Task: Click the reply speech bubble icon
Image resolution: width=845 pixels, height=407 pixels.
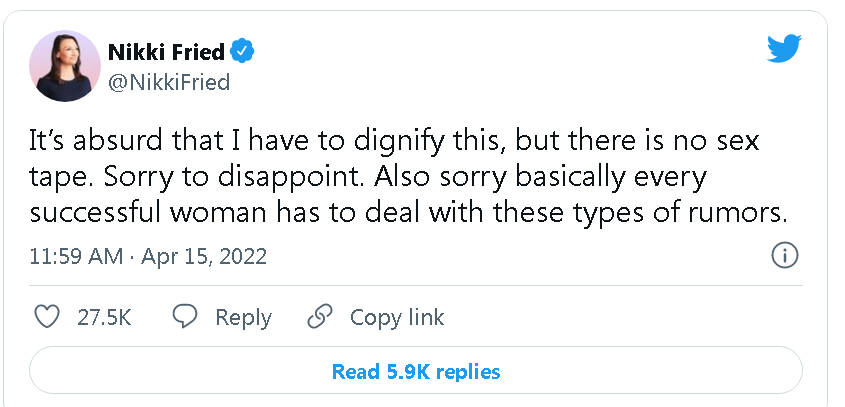Action: pyautogui.click(x=185, y=316)
